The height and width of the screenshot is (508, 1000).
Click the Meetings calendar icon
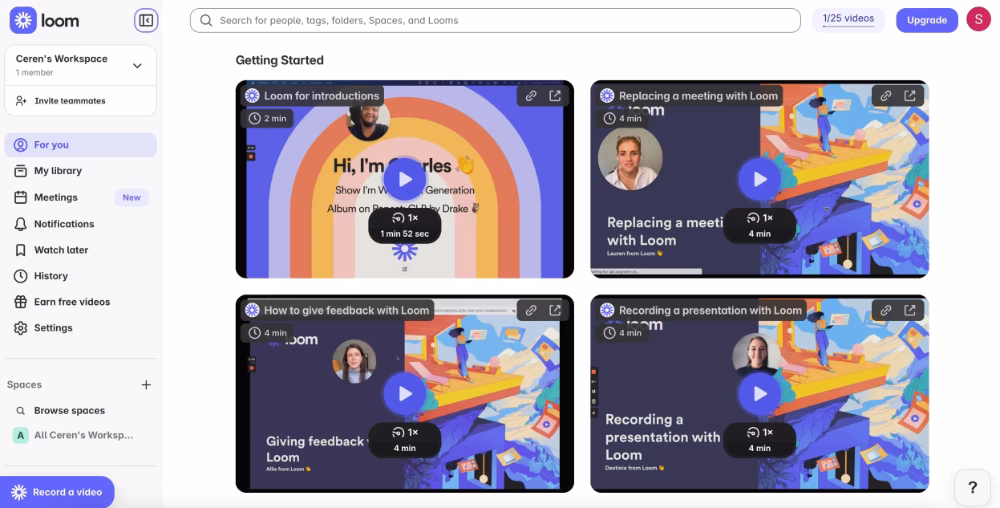pos(20,198)
